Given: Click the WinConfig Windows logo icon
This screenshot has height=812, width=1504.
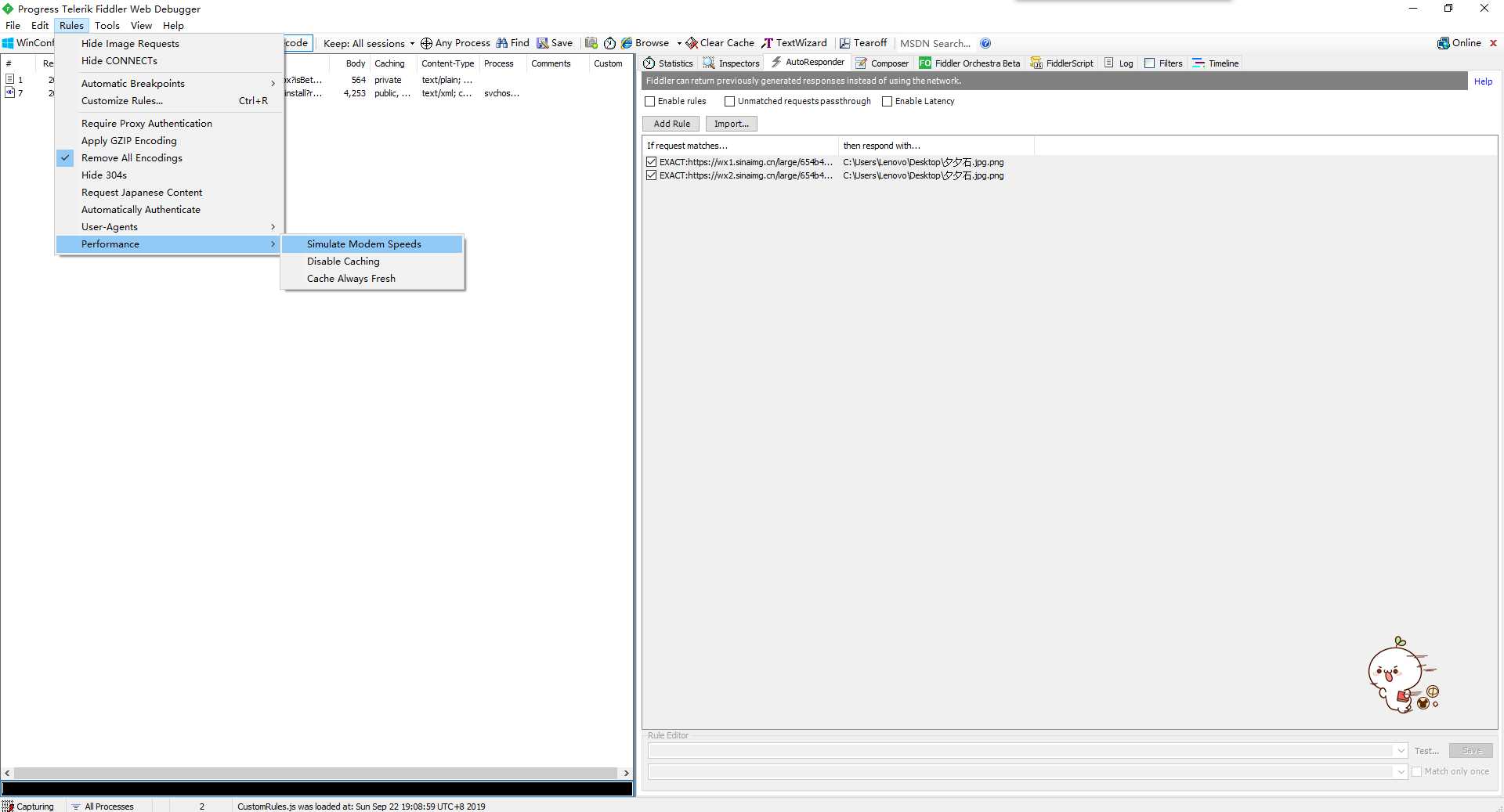Looking at the screenshot, I should pyautogui.click(x=8, y=43).
